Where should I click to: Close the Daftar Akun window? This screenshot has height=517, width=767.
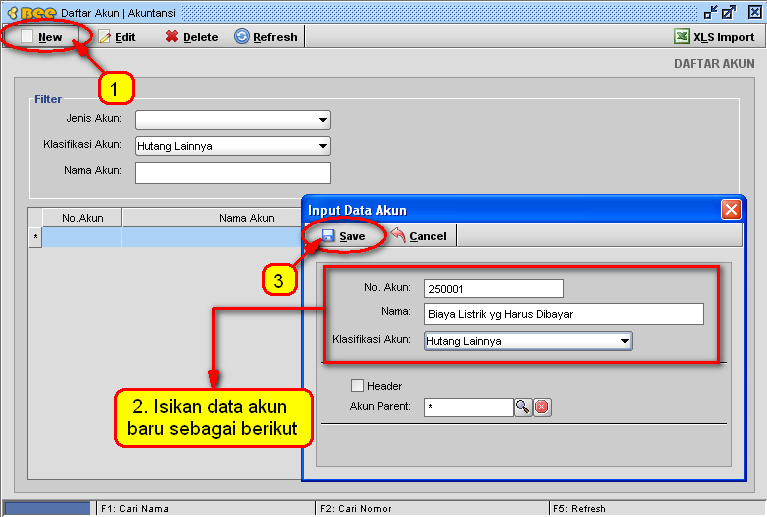(x=754, y=13)
